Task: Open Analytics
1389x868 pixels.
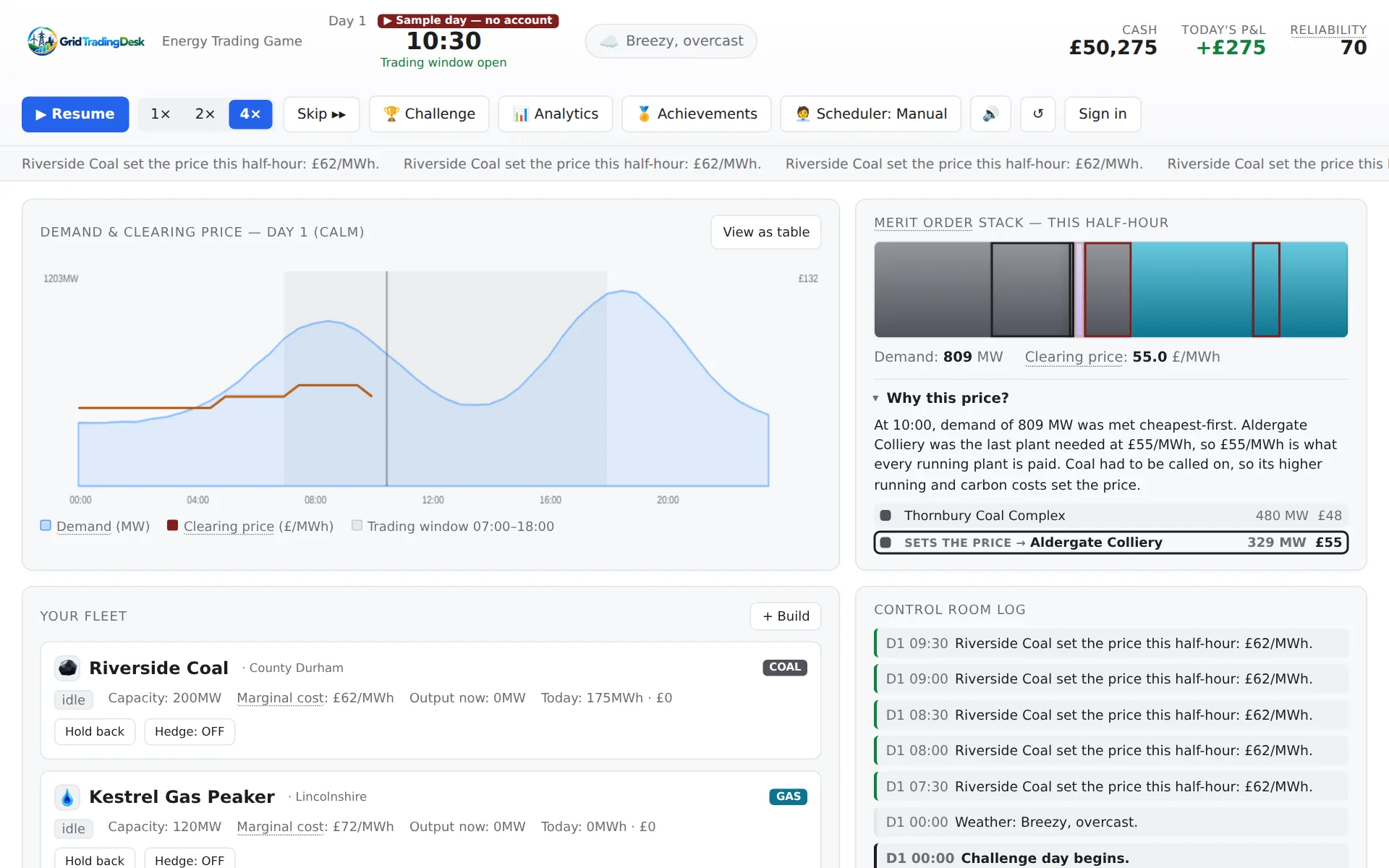Action: pos(556,114)
